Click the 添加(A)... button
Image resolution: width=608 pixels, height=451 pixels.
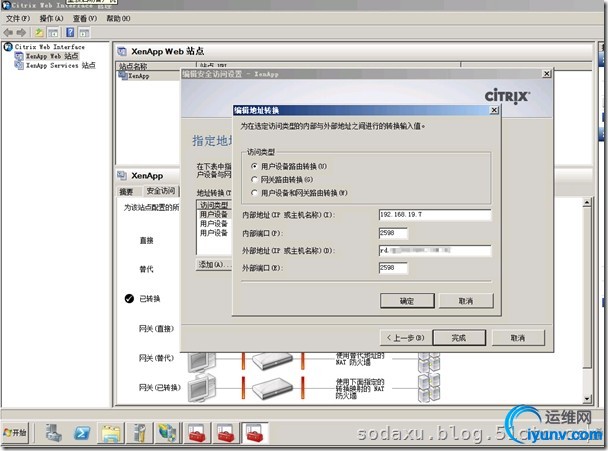pyautogui.click(x=214, y=265)
